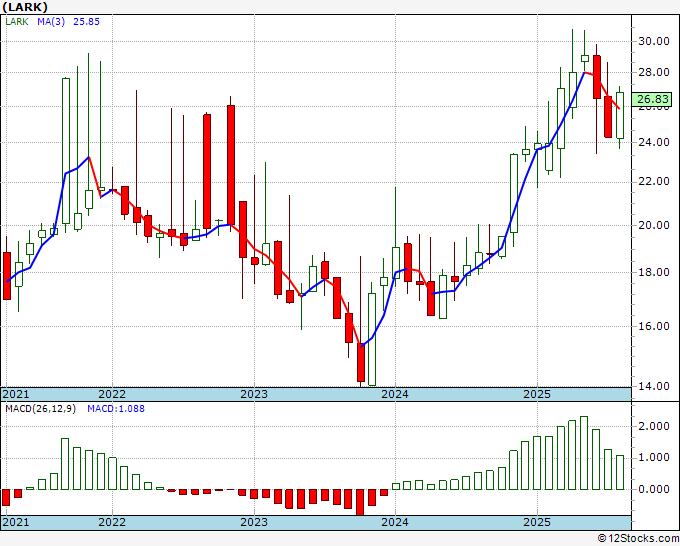Select 2022 on the MACD panel timeline
680x546 pixels.
click(112, 522)
